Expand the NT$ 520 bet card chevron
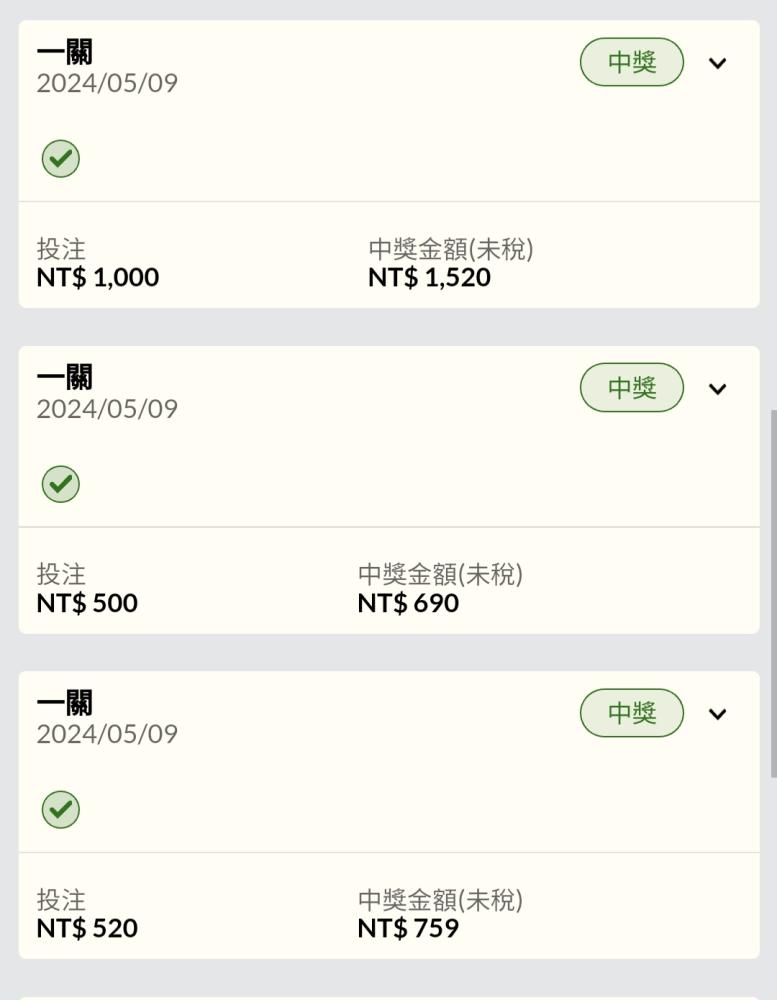The image size is (777, 1000). [x=718, y=714]
